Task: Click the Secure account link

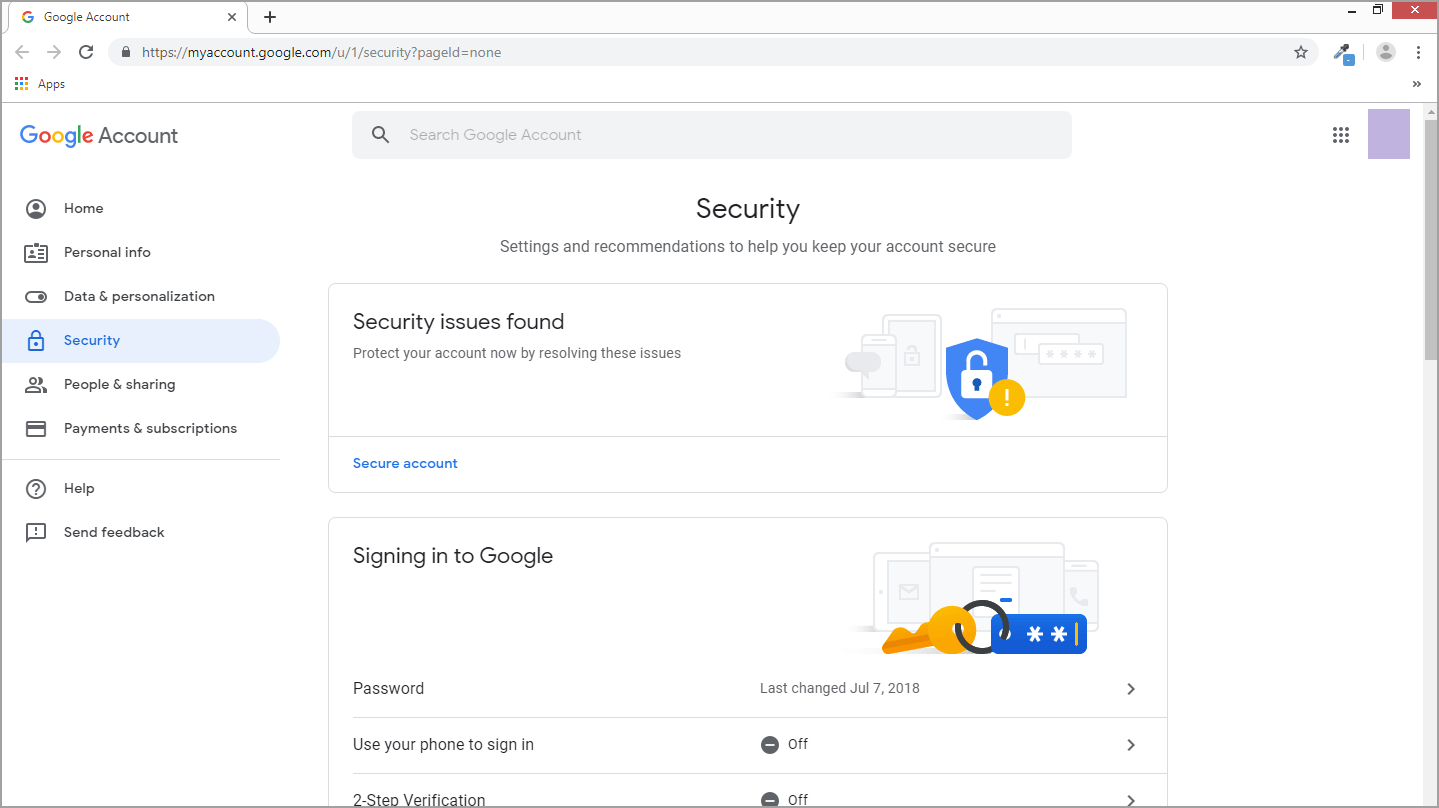Action: click(x=405, y=463)
